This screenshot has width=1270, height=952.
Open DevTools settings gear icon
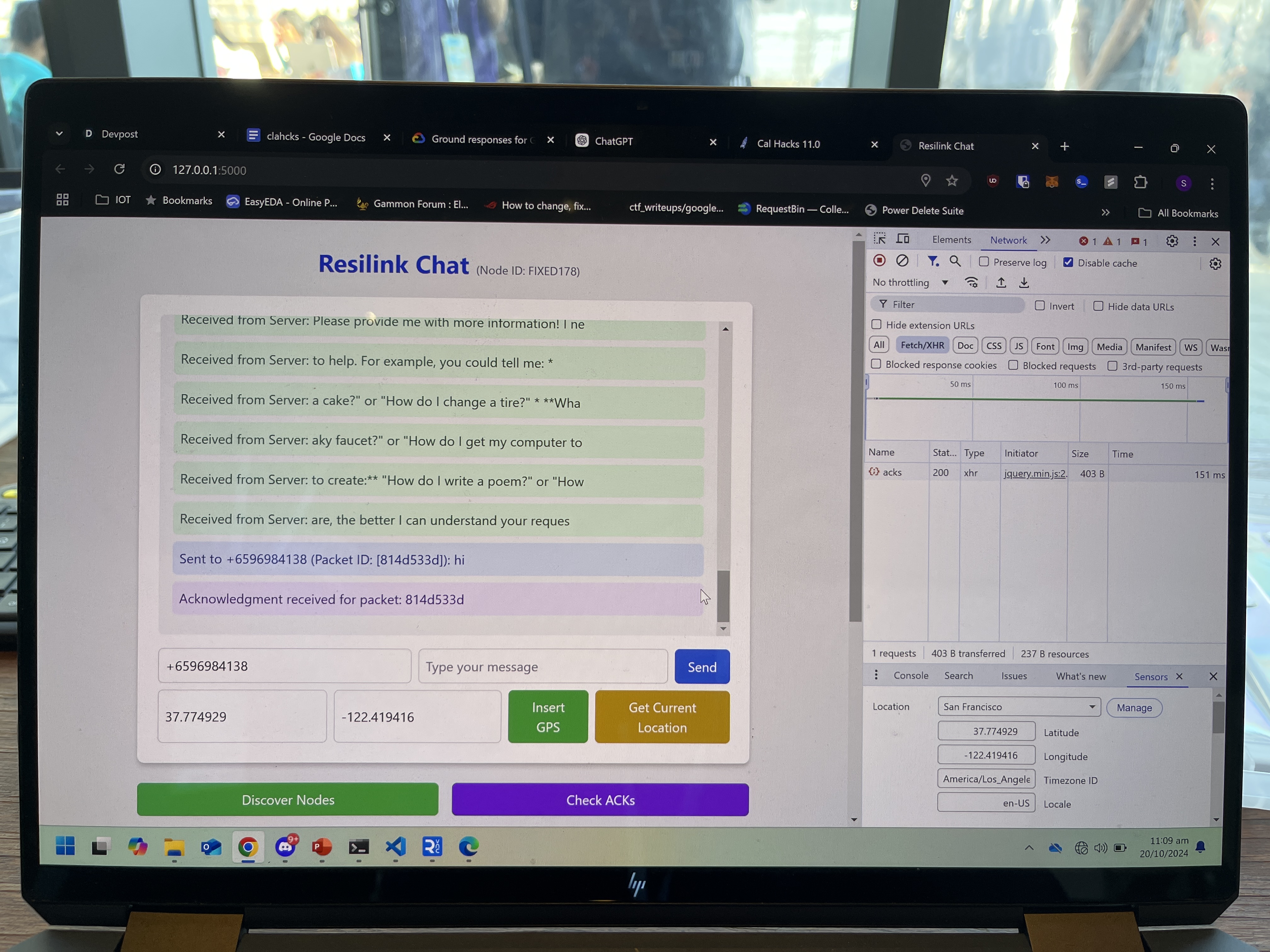1172,241
